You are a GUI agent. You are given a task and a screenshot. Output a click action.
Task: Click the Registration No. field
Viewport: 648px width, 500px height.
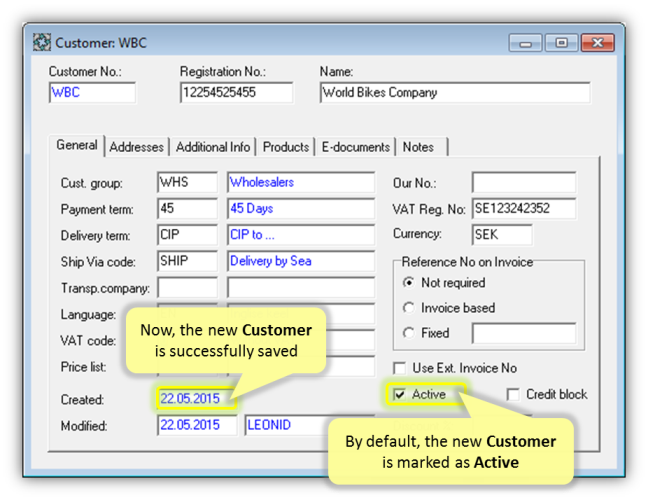point(237,93)
